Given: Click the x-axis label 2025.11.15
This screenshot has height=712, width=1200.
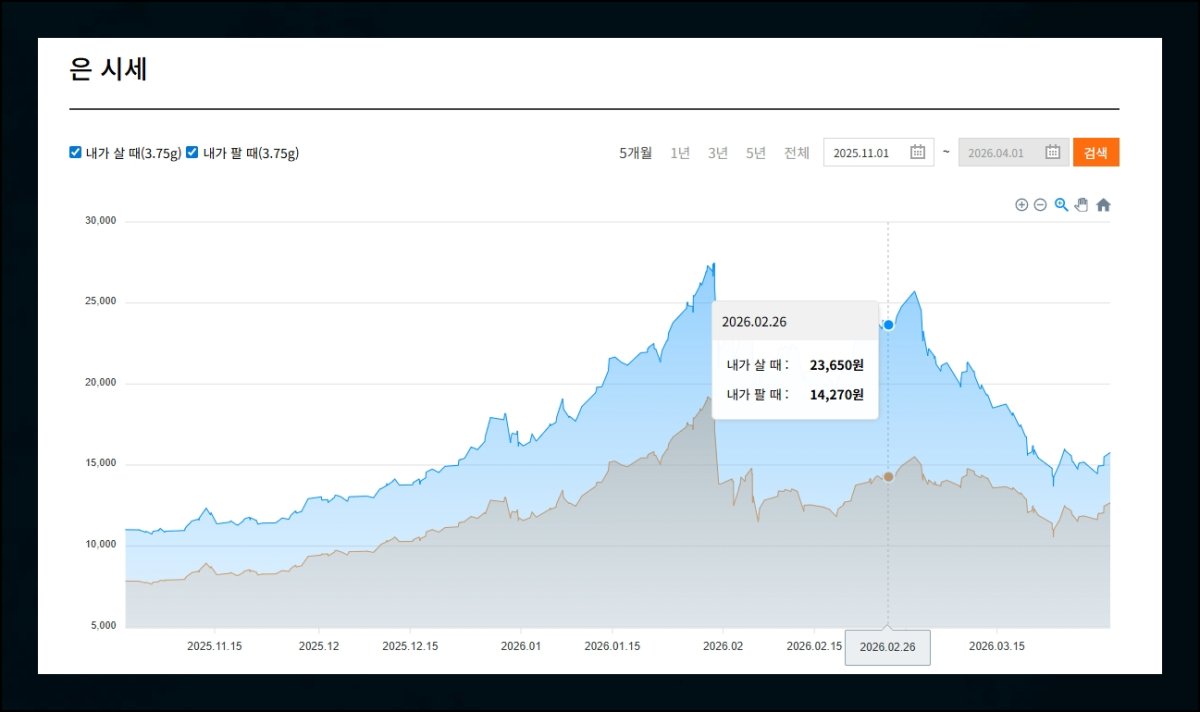Looking at the screenshot, I should [x=215, y=646].
